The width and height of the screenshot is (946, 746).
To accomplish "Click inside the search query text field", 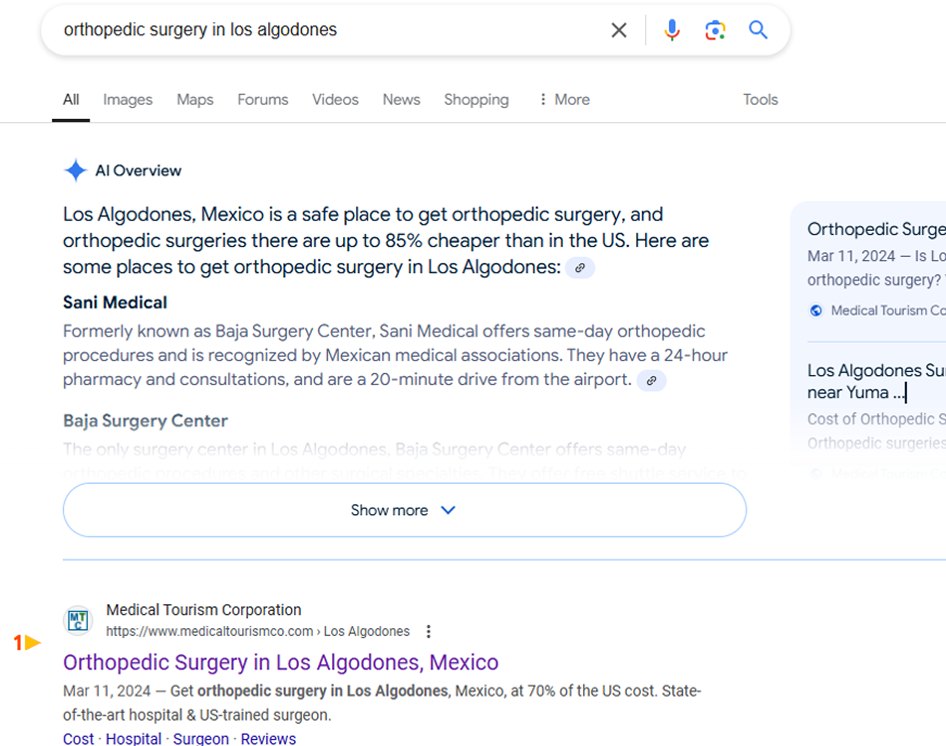I will (320, 30).
